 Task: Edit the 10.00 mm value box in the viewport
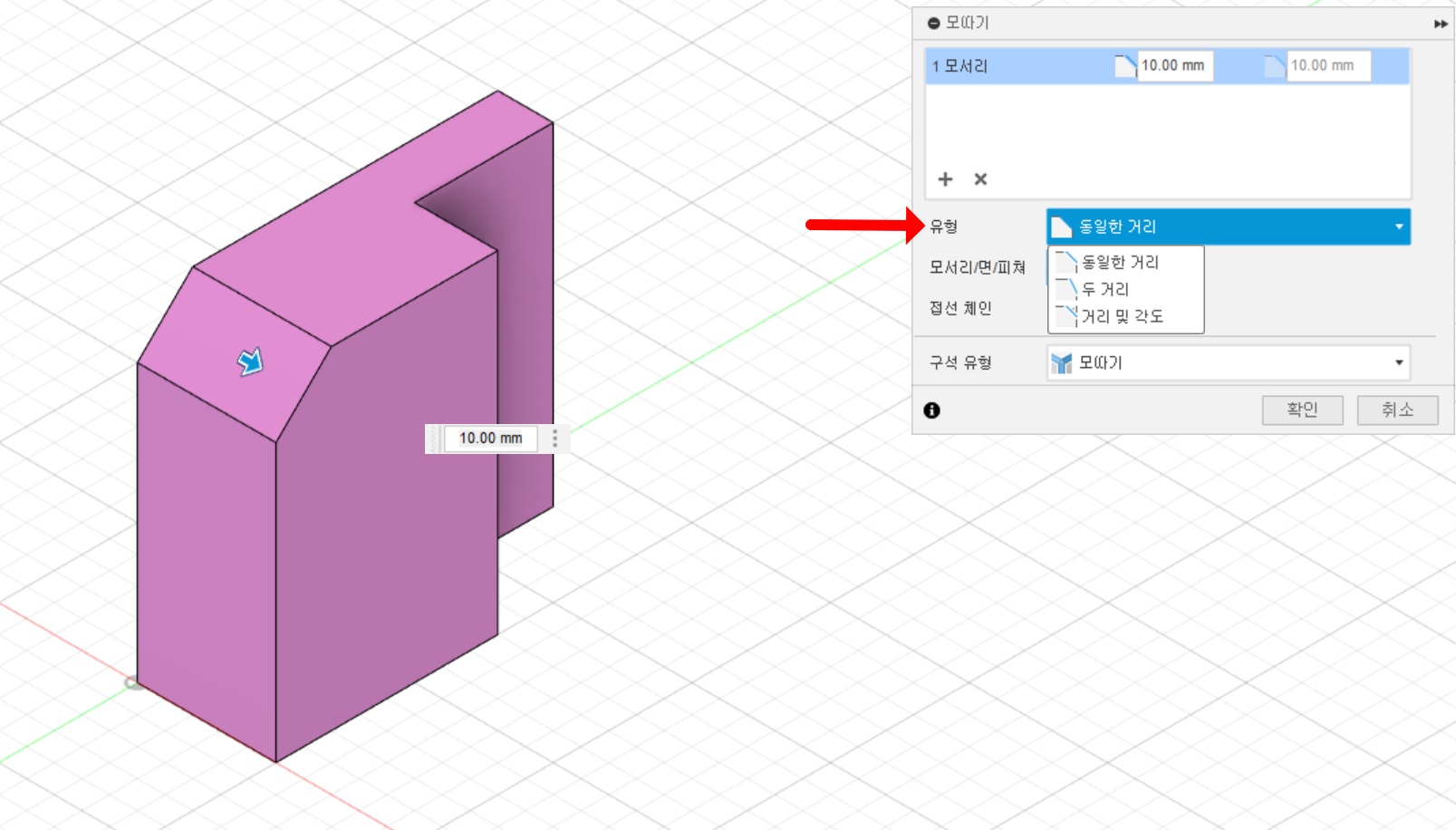click(490, 439)
